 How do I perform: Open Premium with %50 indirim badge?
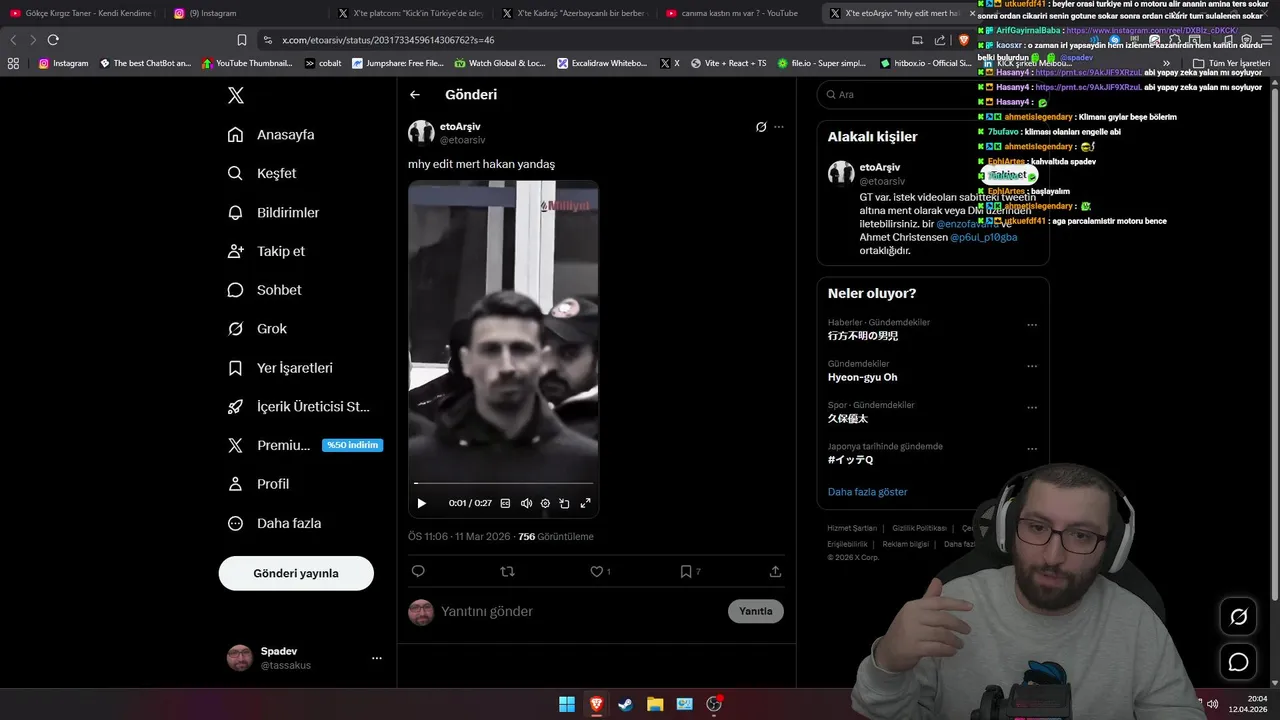(x=305, y=445)
